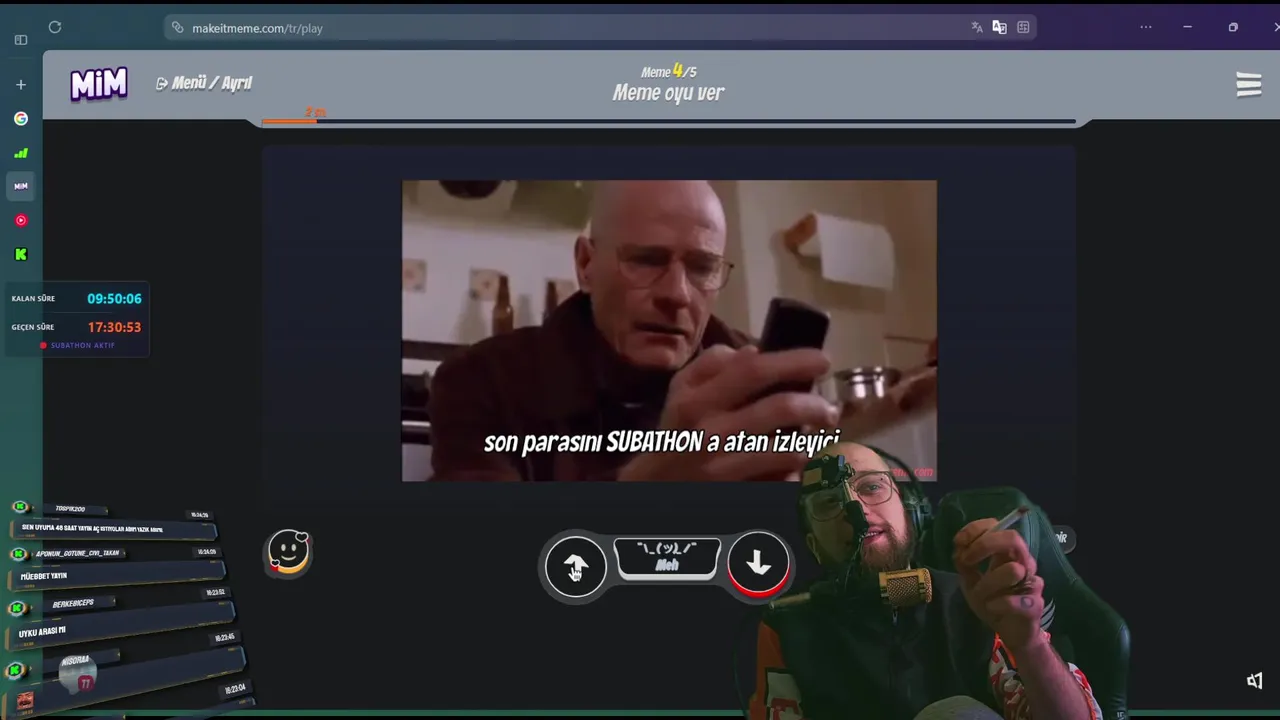Add a new tab with plus icon
The image size is (1280, 720).
tap(21, 85)
